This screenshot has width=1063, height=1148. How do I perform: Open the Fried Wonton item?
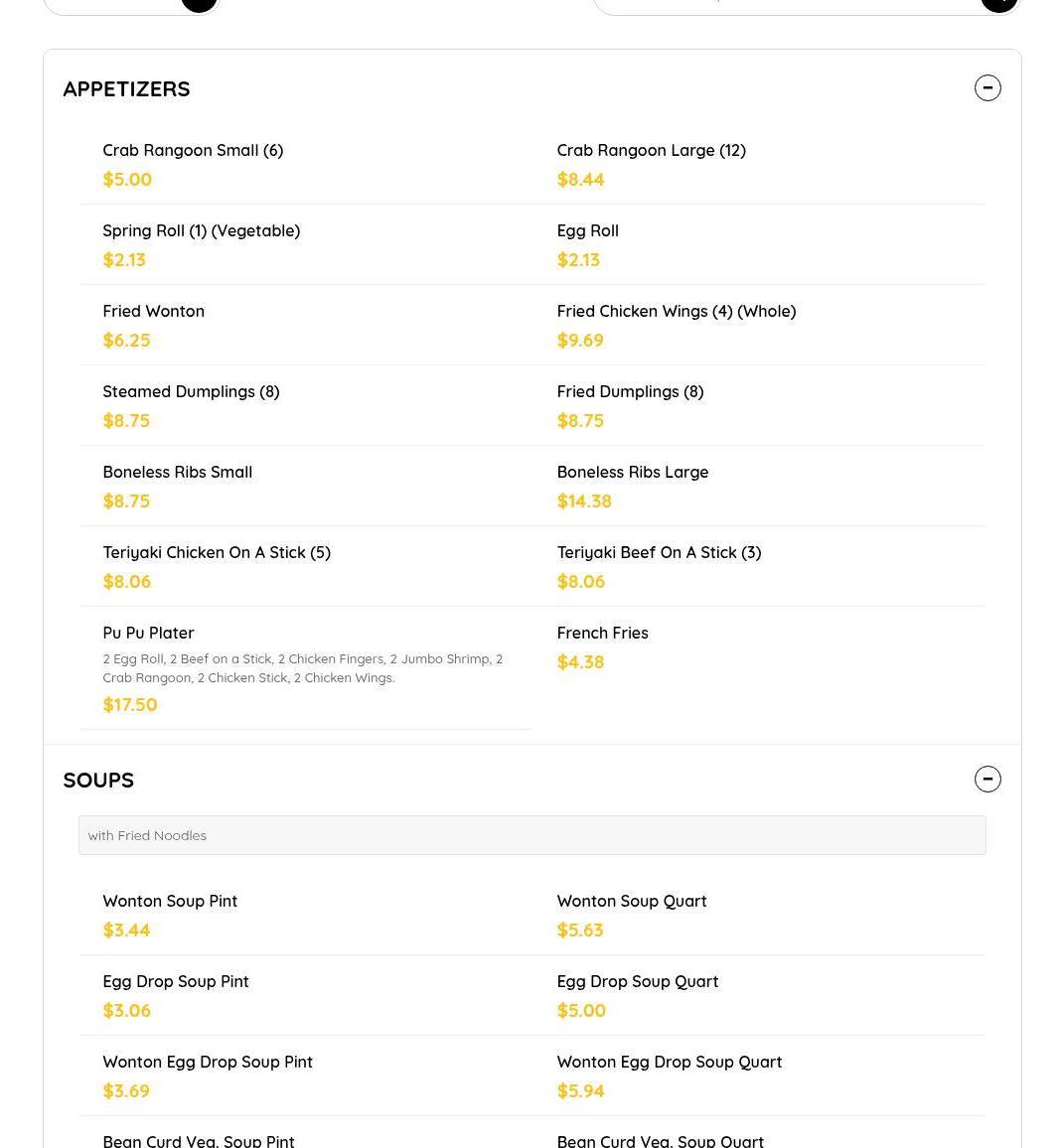coord(153,312)
